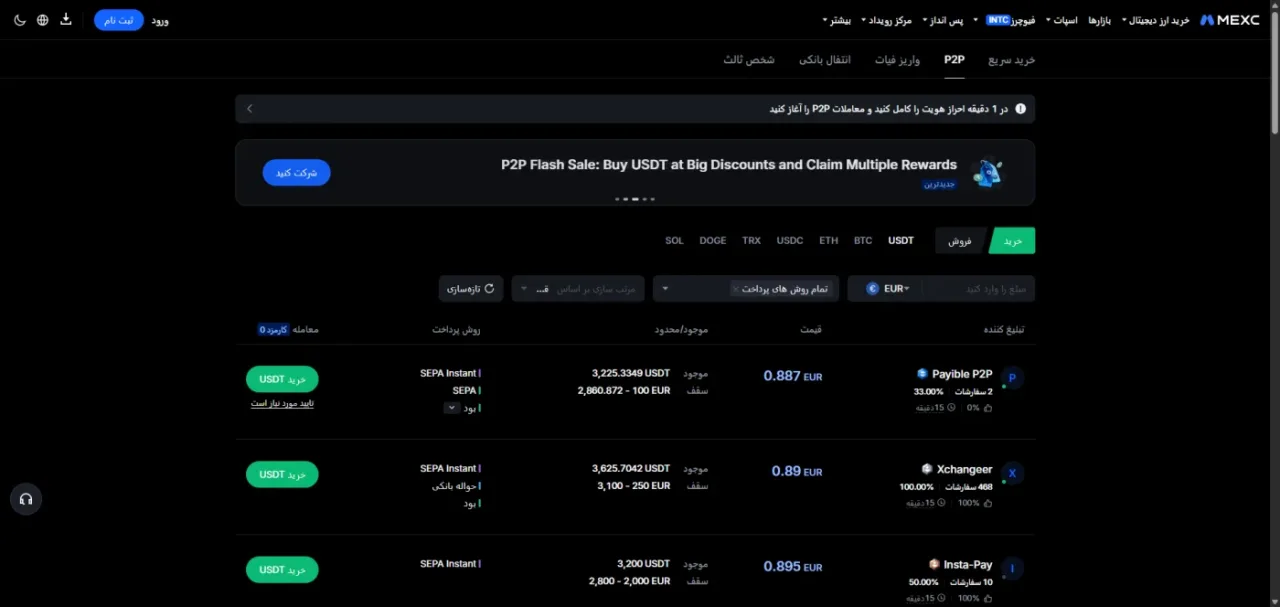Select the ETH coin tab
The image size is (1280, 607).
click(x=829, y=241)
